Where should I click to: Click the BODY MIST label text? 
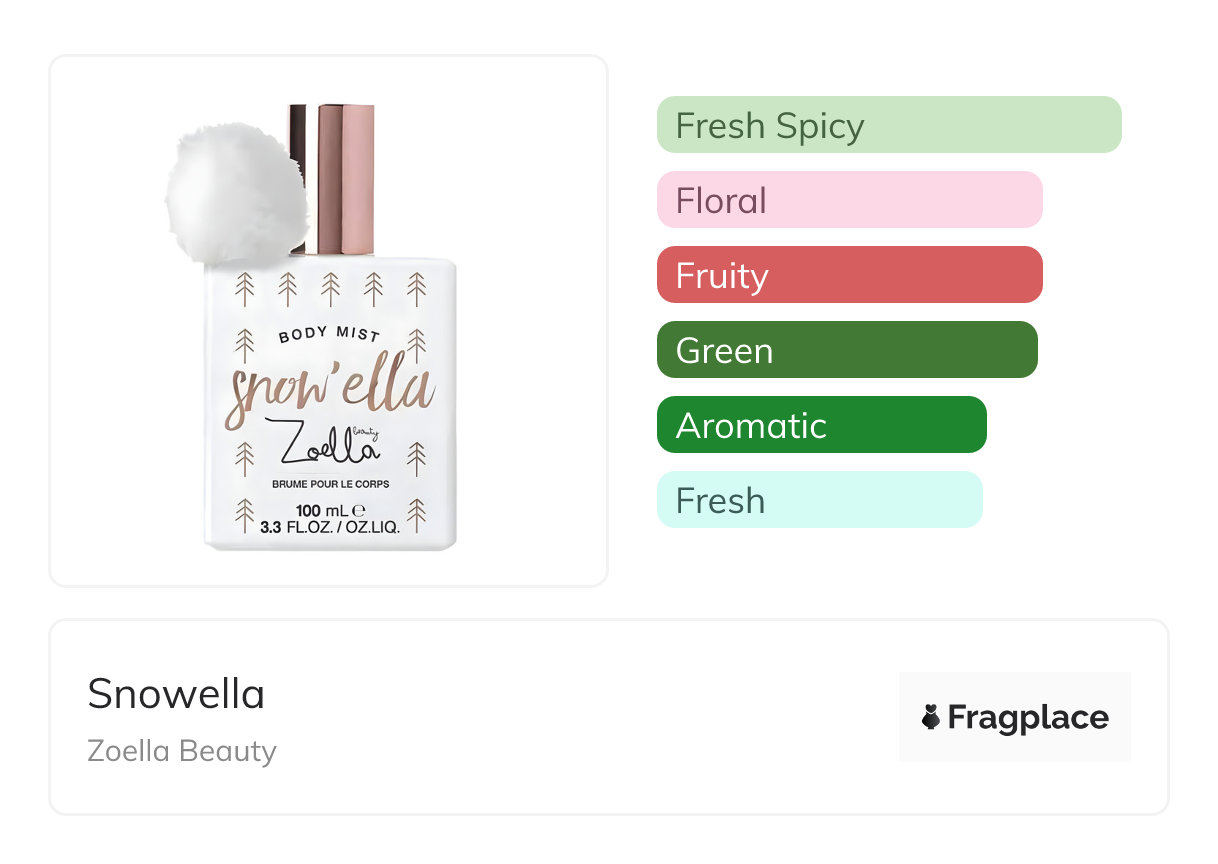tap(330, 334)
